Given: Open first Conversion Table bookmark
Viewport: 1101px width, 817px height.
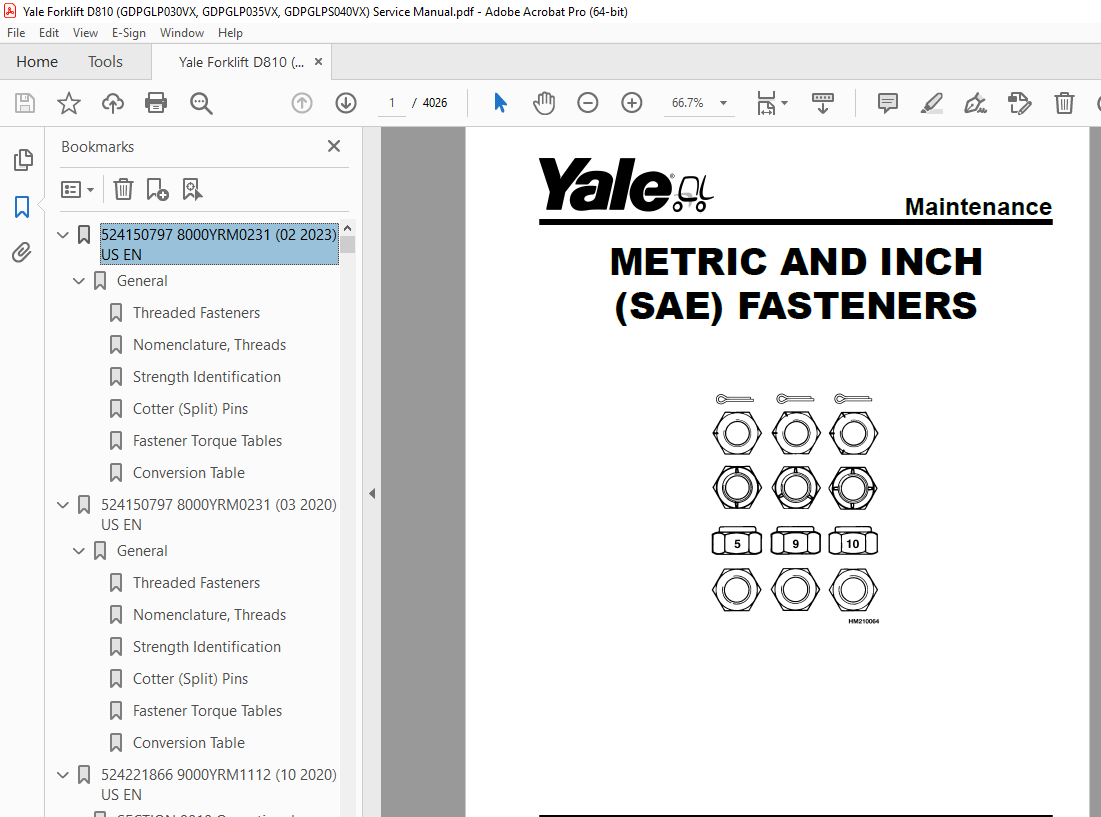Looking at the screenshot, I should (189, 473).
